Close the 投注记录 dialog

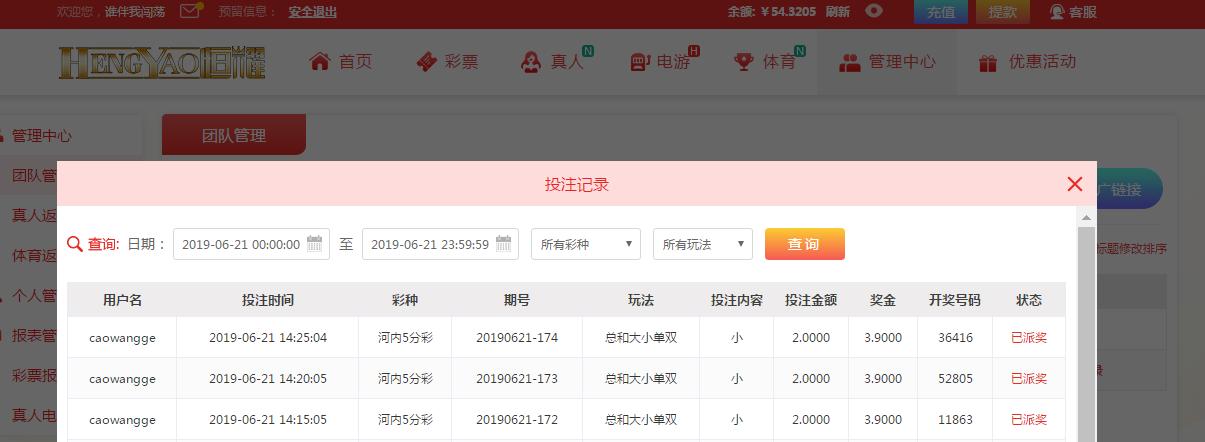click(1075, 184)
